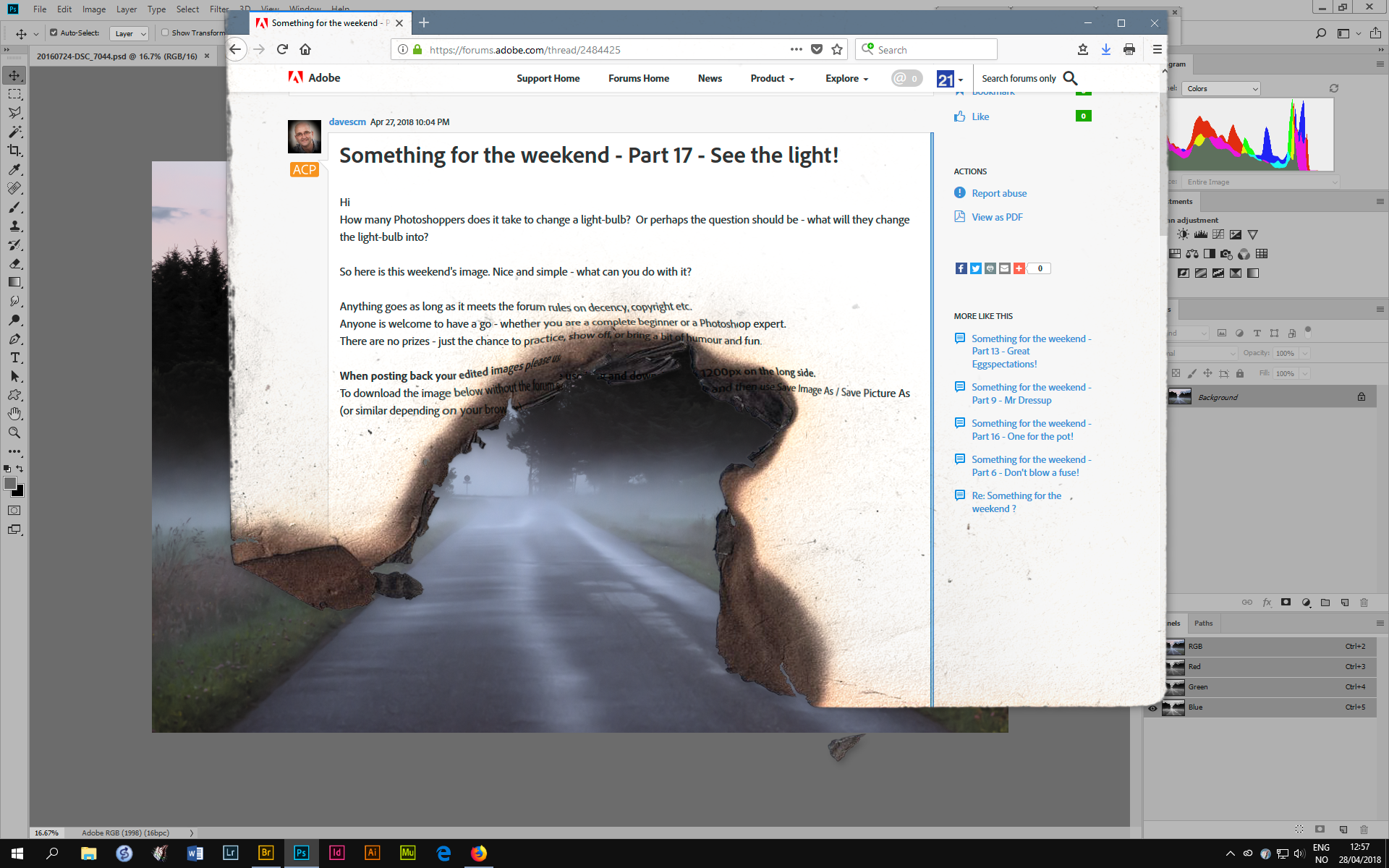Open Photoshop Edit menu
Image resolution: width=1389 pixels, height=868 pixels.
coord(64,9)
